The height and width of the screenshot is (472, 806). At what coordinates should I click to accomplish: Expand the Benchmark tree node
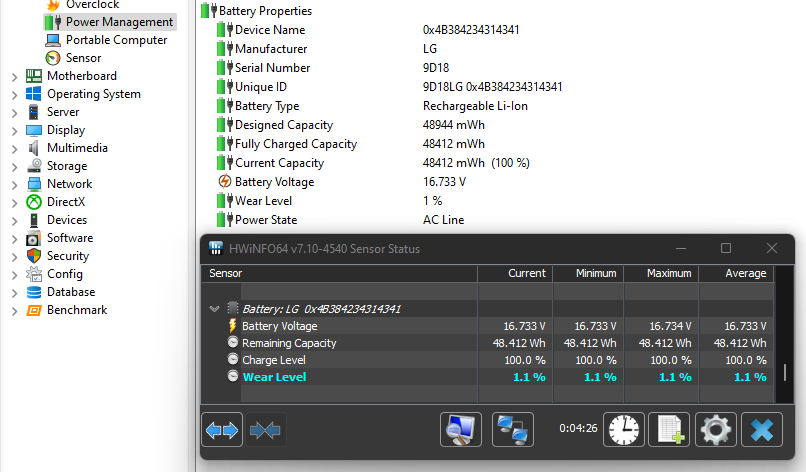click(x=14, y=311)
